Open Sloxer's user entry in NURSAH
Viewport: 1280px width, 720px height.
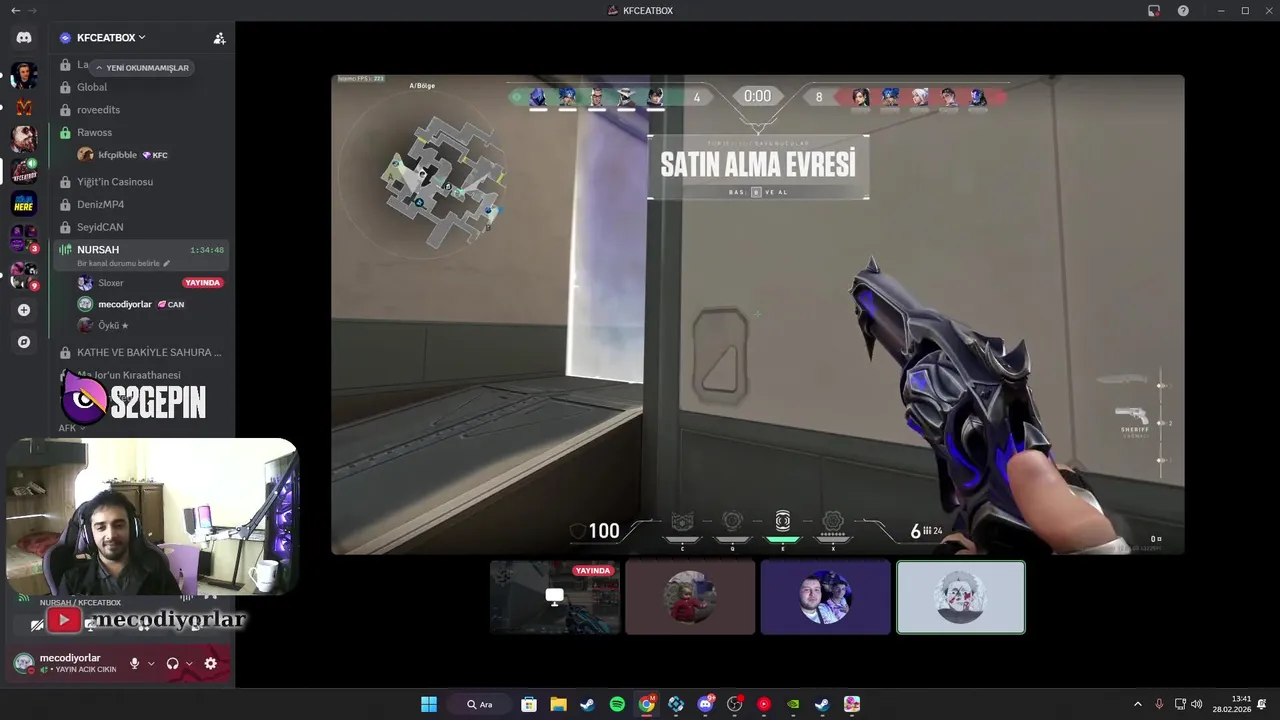[x=150, y=283]
